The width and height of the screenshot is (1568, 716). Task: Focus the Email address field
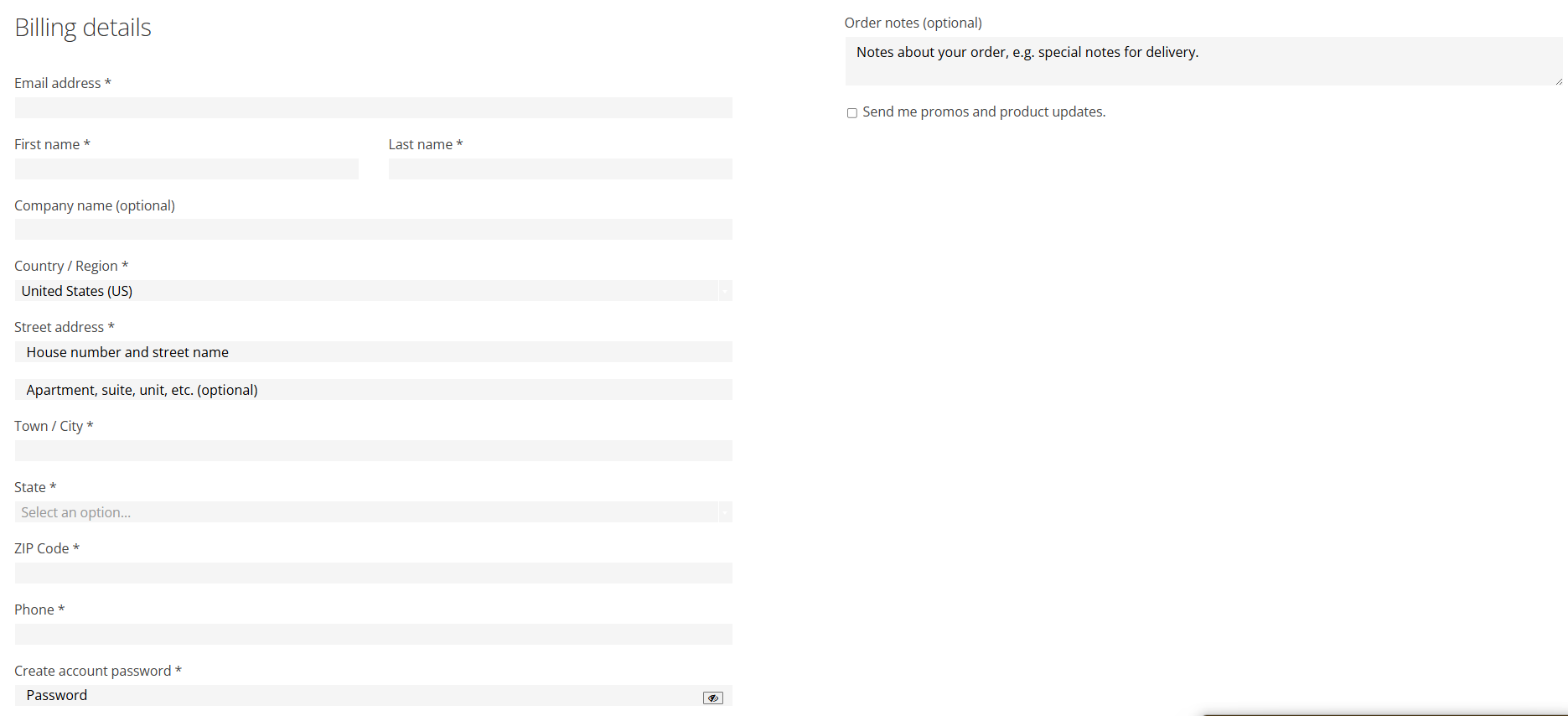pos(373,108)
